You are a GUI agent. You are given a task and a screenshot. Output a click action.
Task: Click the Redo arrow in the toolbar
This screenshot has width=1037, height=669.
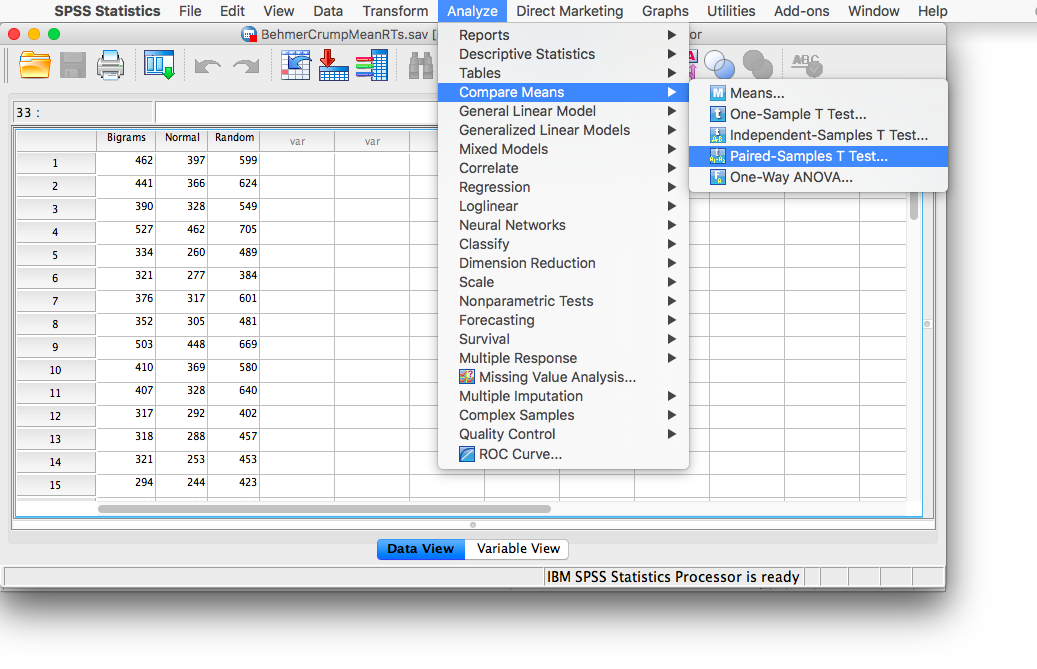246,66
